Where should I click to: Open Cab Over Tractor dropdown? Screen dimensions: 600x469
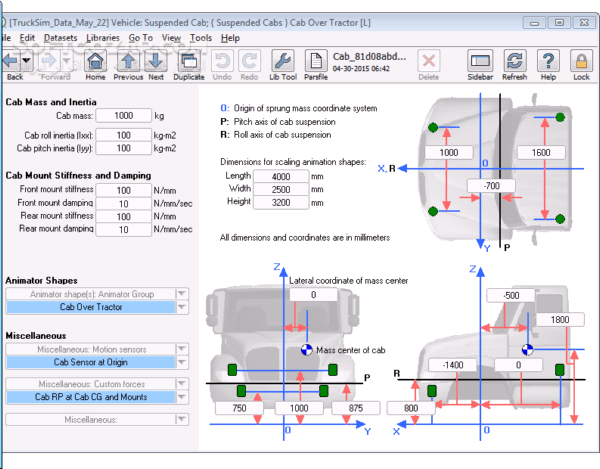pos(181,308)
